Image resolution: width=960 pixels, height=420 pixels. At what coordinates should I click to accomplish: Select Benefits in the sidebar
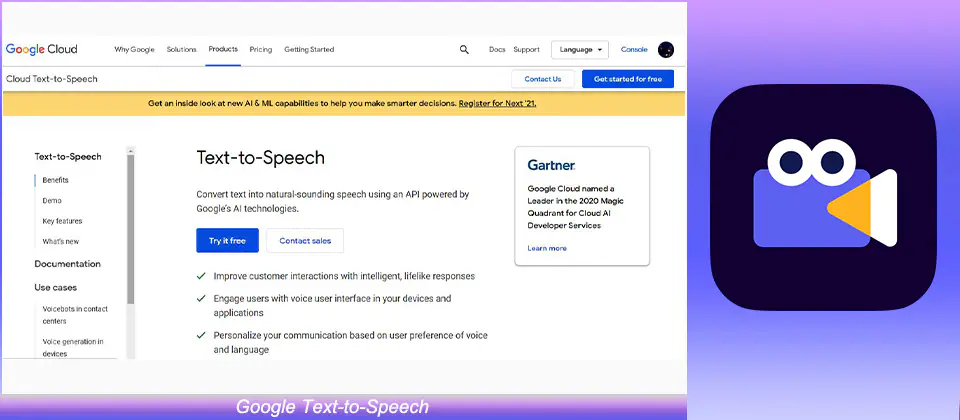click(55, 180)
